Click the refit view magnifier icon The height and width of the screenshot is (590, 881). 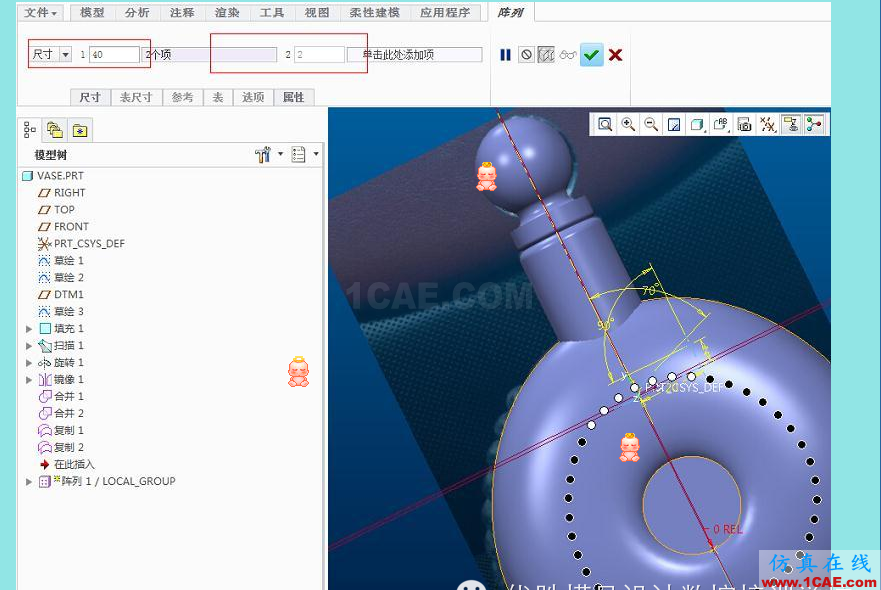pos(605,124)
